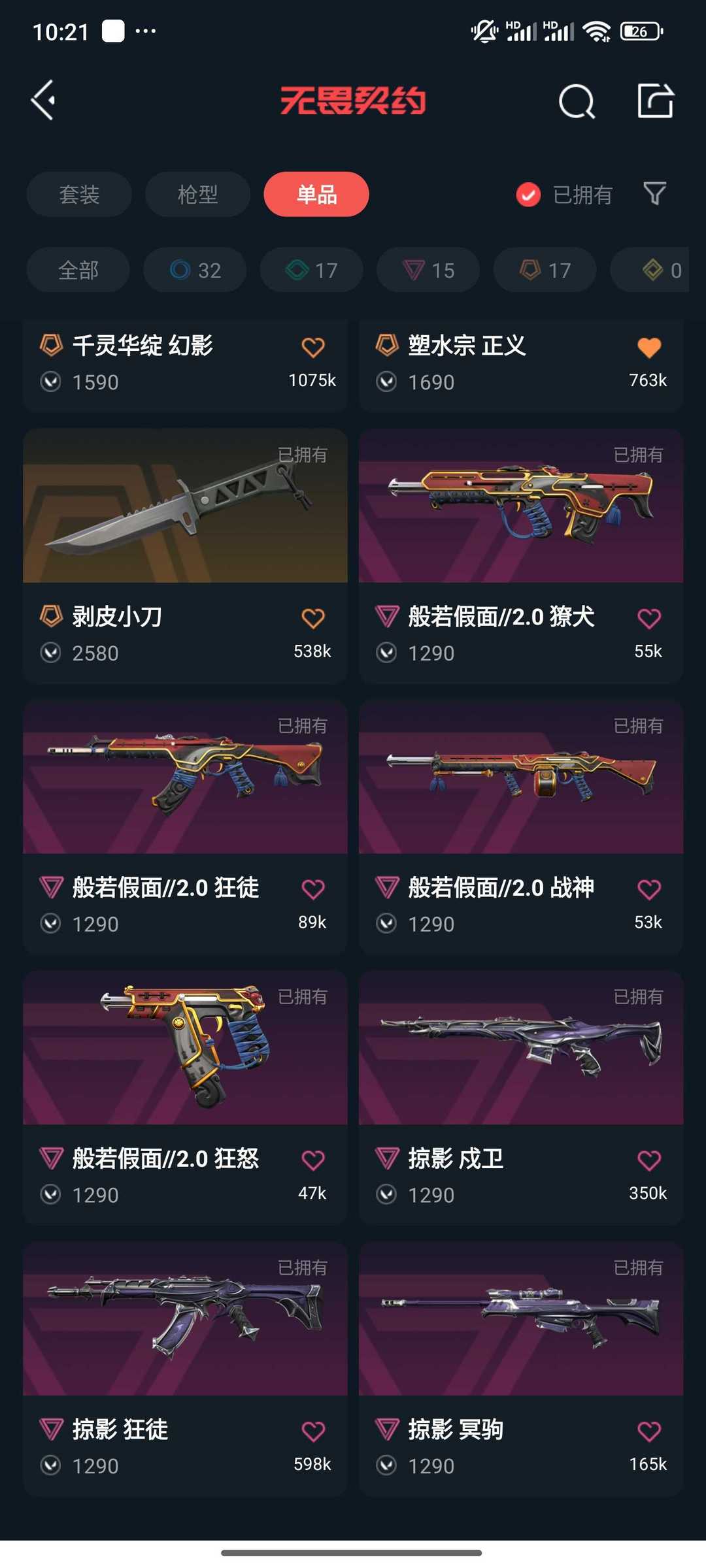This screenshot has height=1568, width=706.
Task: Heart the 掠影 冥驹 sniper skin
Action: (x=649, y=1431)
